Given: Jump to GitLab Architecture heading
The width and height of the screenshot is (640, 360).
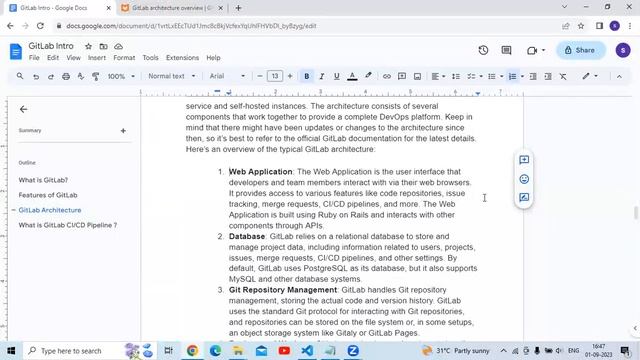Looking at the screenshot, I should click(50, 210).
